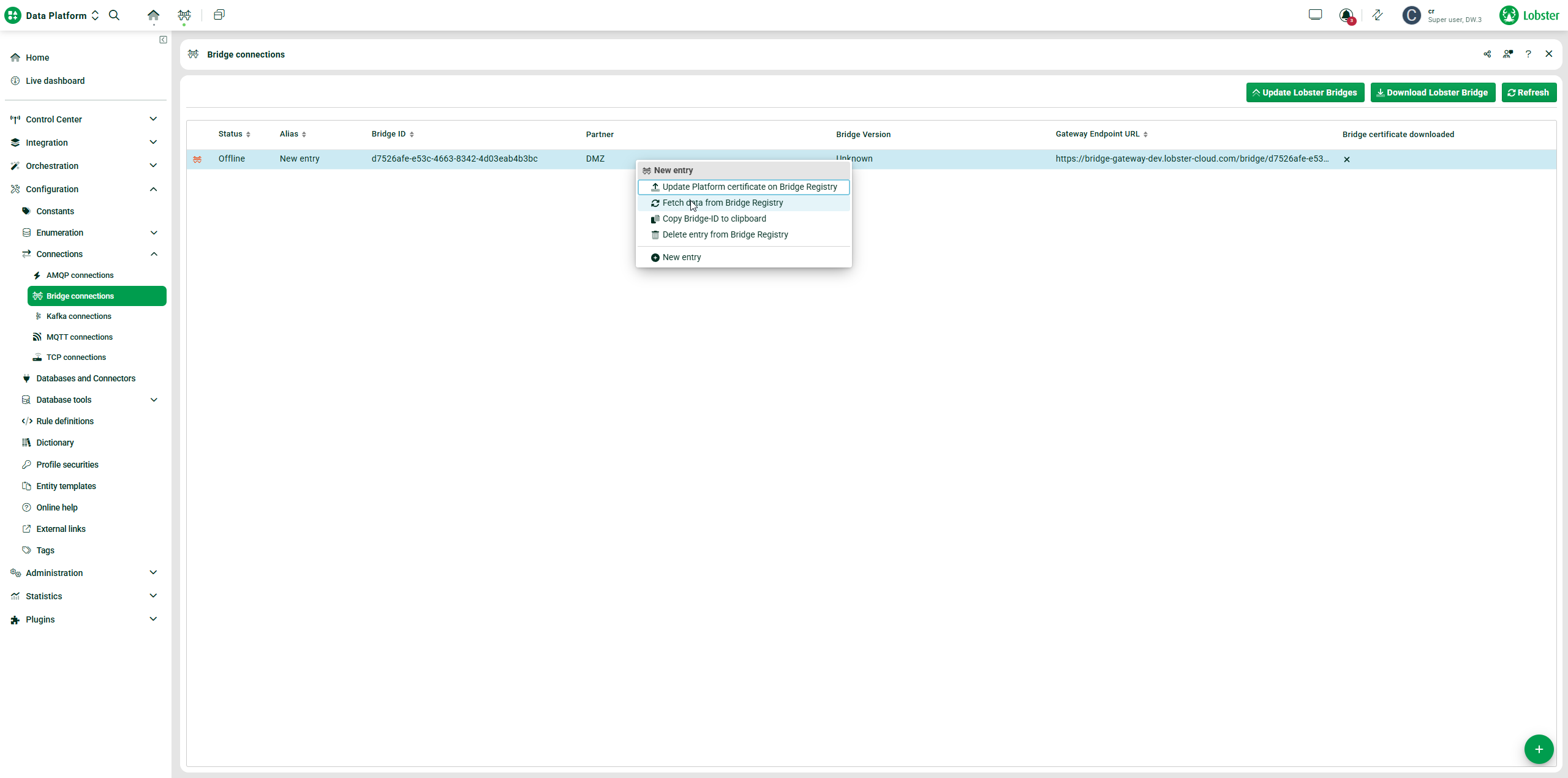The height and width of the screenshot is (778, 1568).
Task: Choose Delete entry from Bridge Registry
Action: pos(725,234)
